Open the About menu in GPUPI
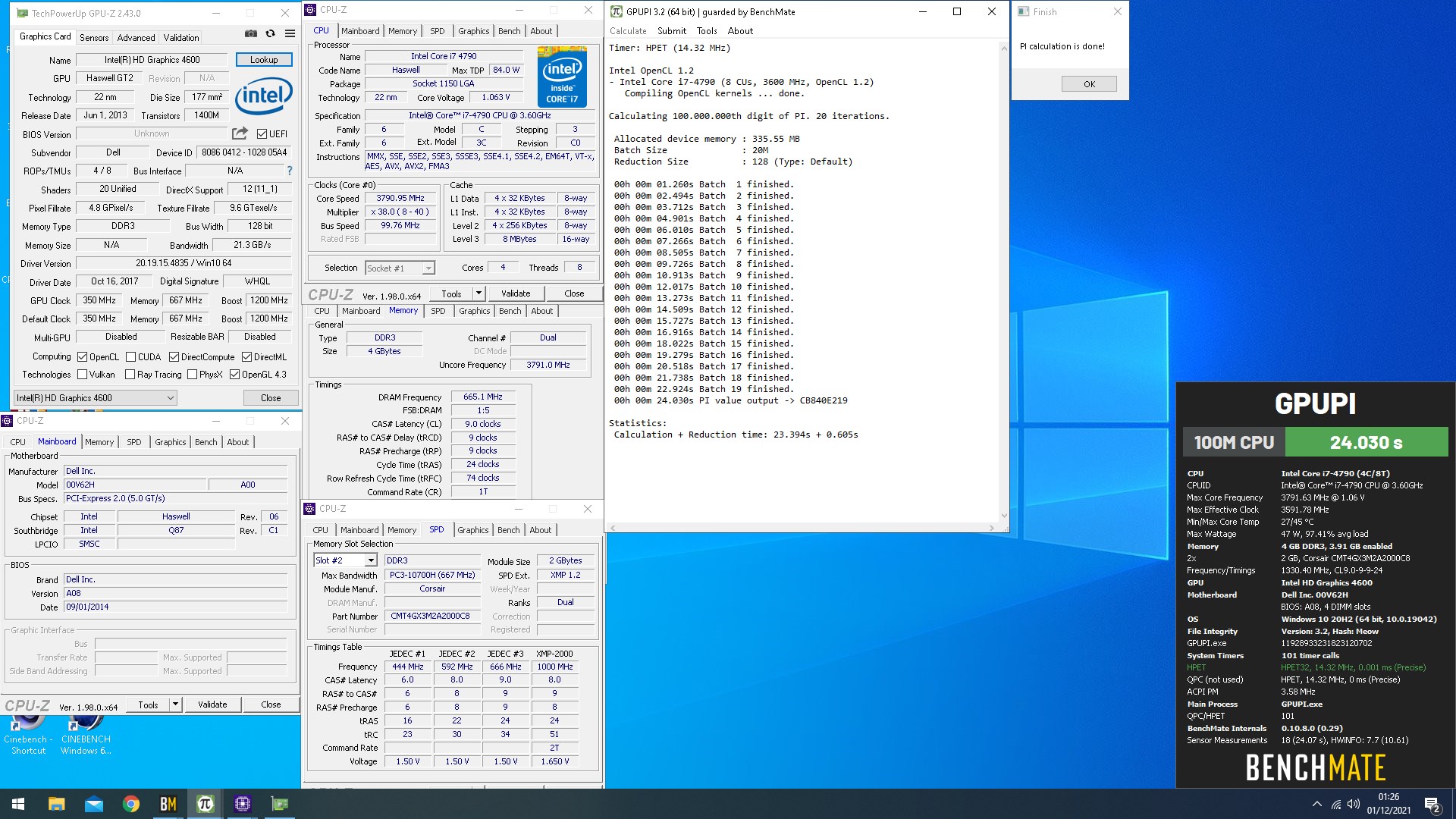This screenshot has height=819, width=1456. pyautogui.click(x=740, y=31)
